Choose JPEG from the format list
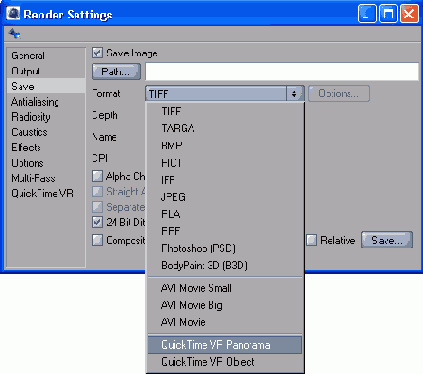Screen dimensions: 423x374 tap(225, 197)
